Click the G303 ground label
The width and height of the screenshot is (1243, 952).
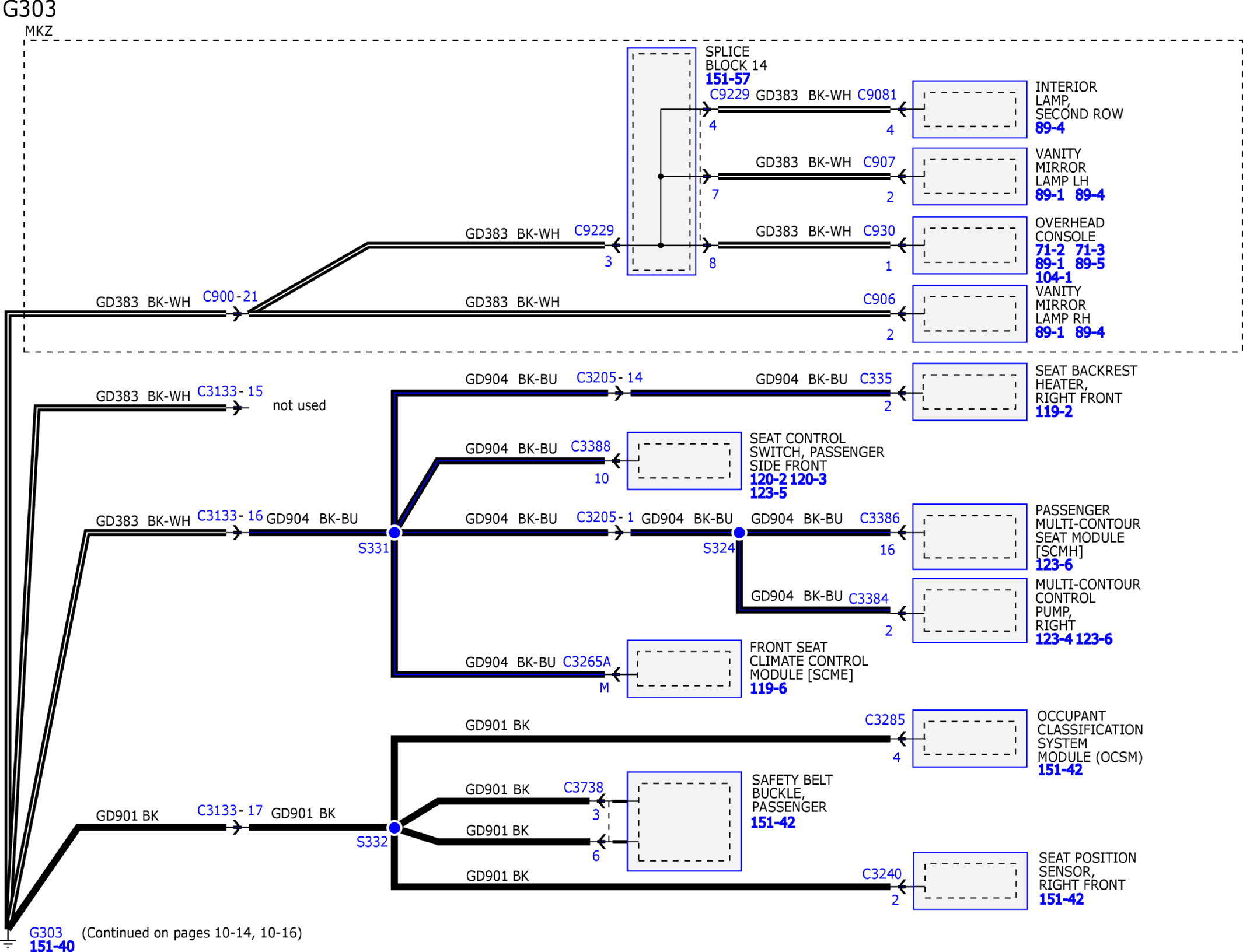coord(46,933)
